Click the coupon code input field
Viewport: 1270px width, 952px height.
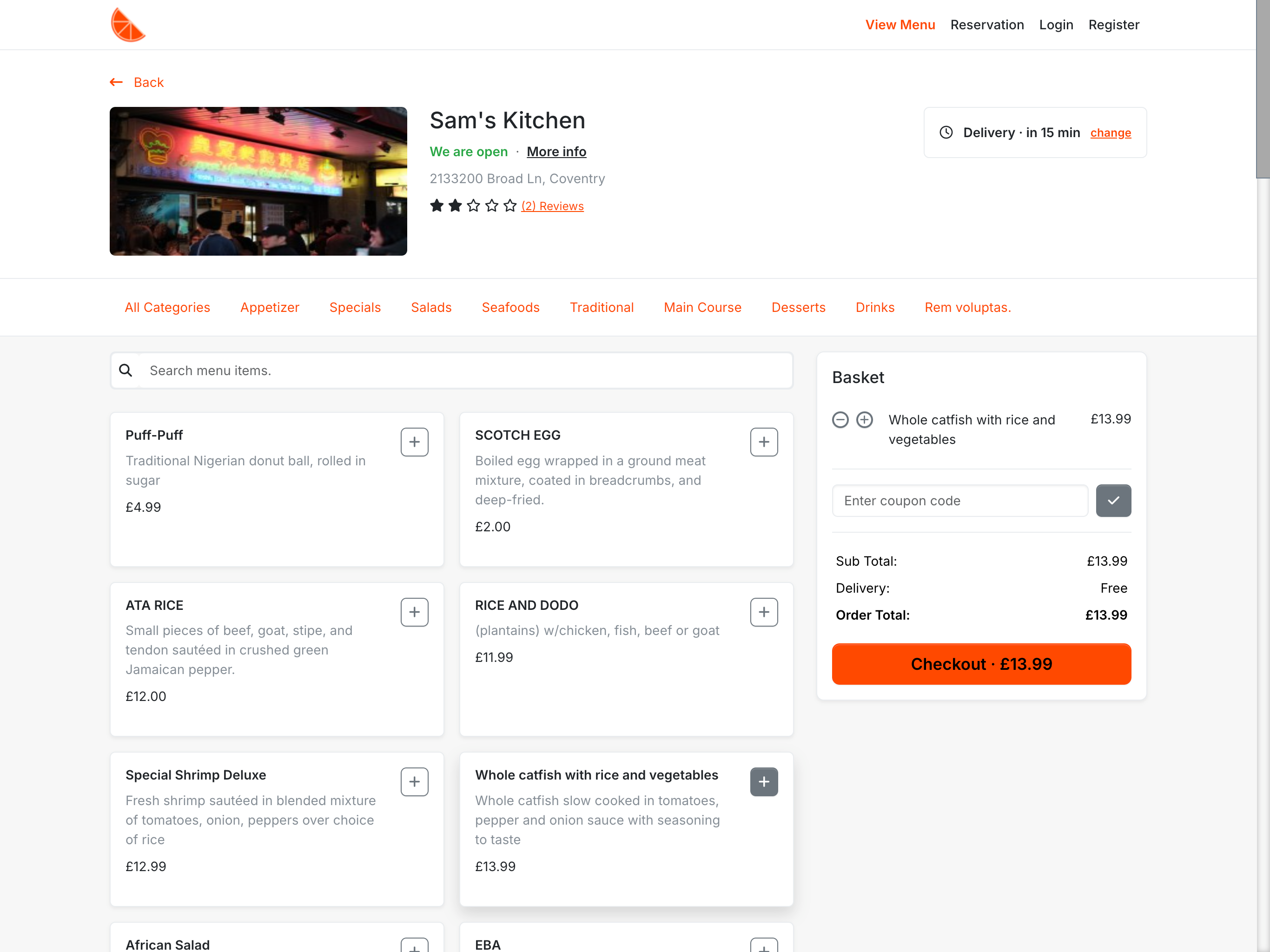click(959, 500)
